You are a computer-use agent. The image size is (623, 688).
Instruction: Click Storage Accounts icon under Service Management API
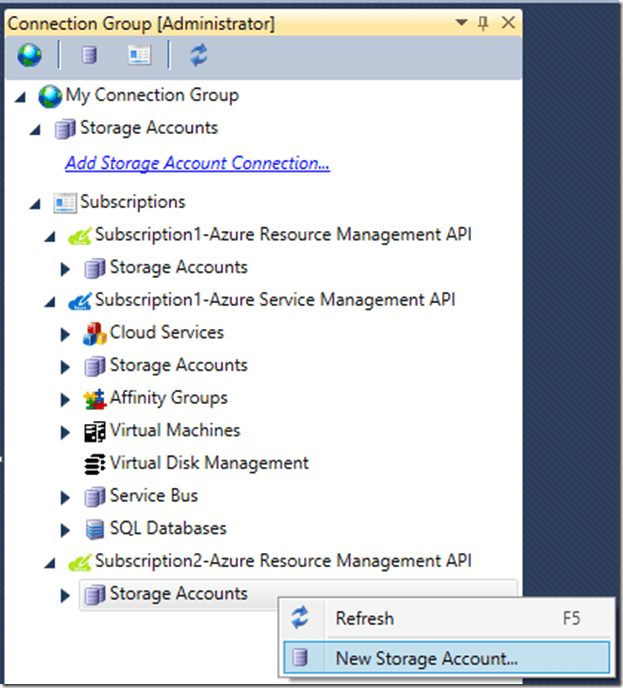[95, 366]
